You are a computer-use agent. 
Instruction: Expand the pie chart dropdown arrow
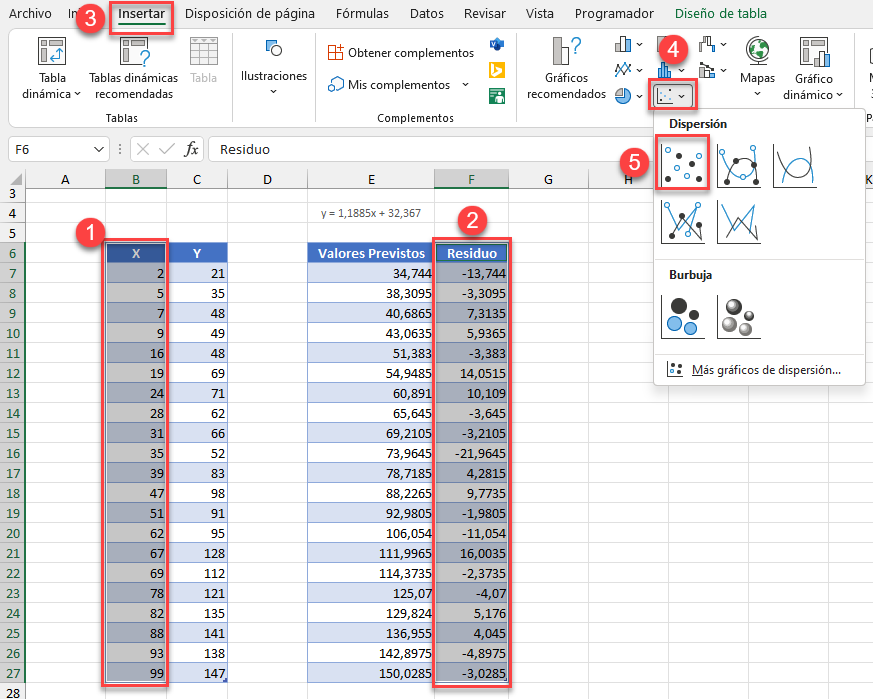tap(639, 96)
